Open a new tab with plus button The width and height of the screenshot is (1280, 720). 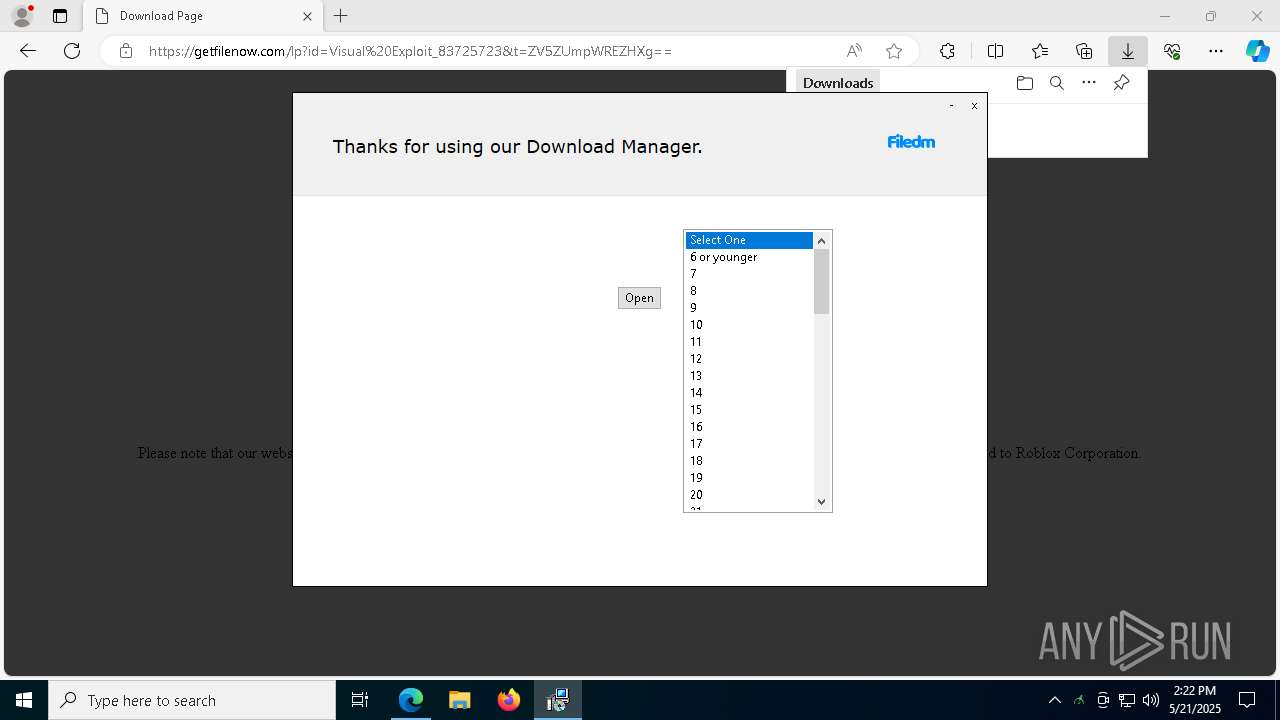[341, 16]
